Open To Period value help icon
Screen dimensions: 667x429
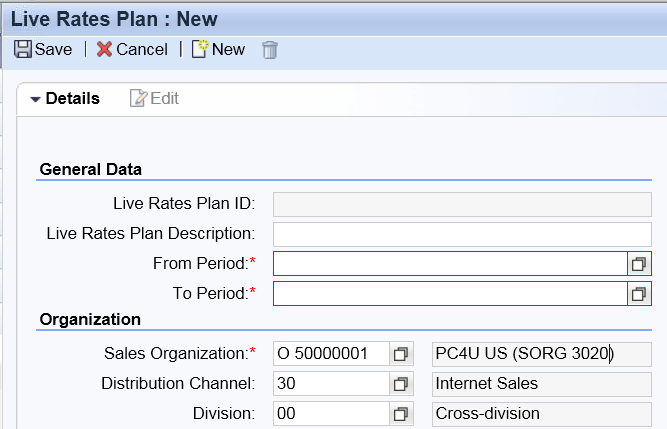tap(639, 293)
